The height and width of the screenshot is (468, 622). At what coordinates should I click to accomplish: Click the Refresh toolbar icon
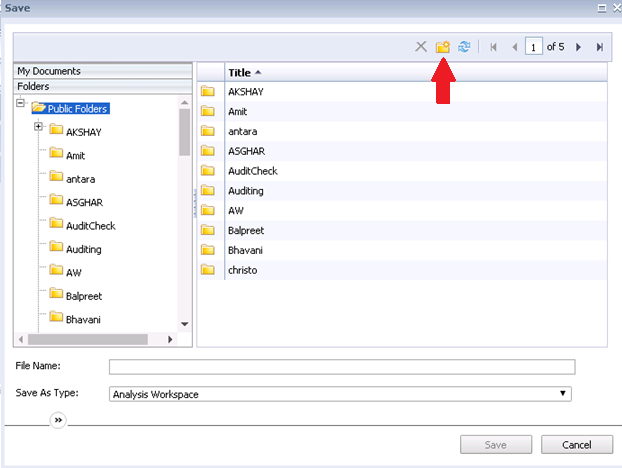click(464, 47)
